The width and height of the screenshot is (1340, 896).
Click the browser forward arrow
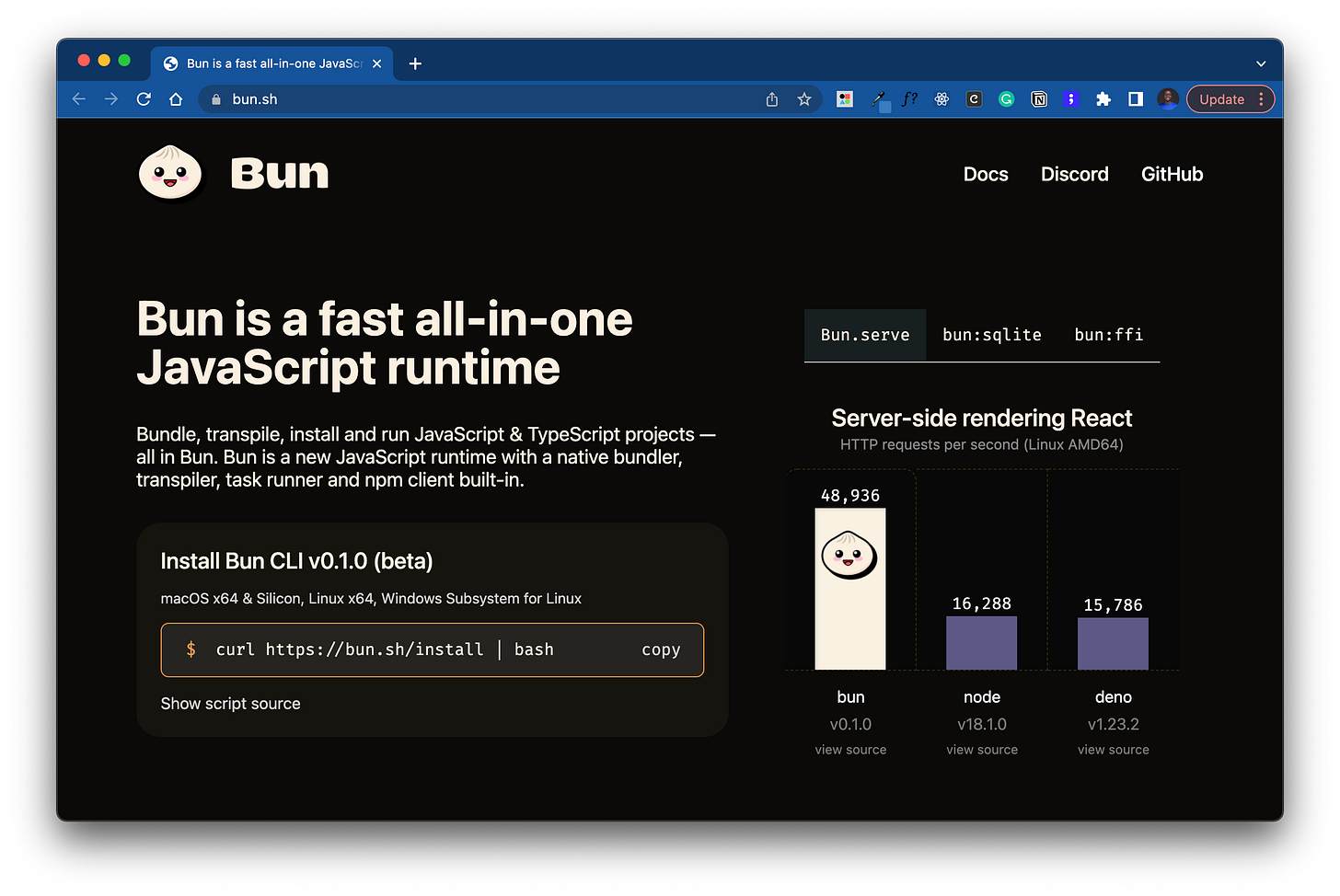pos(111,99)
